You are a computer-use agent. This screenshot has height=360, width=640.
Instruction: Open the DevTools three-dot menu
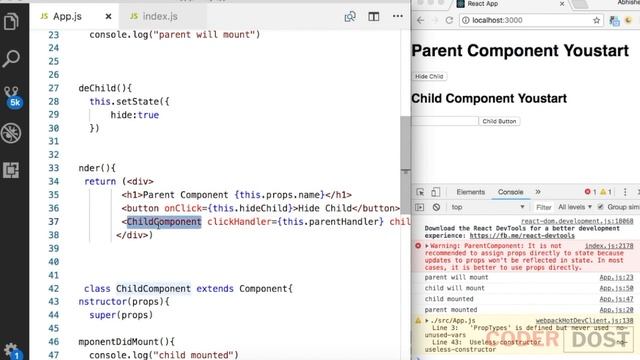pyautogui.click(x=625, y=192)
